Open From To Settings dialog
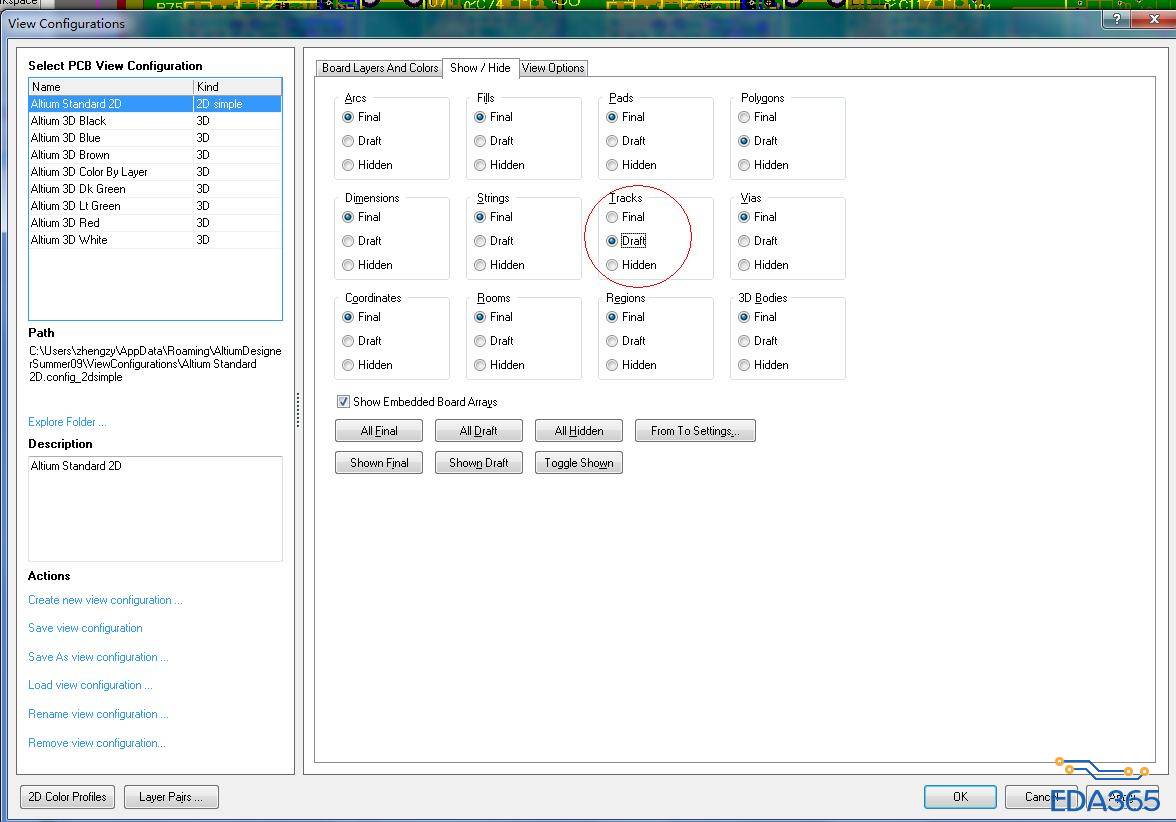Screen dimensions: 1176x822 point(695,431)
